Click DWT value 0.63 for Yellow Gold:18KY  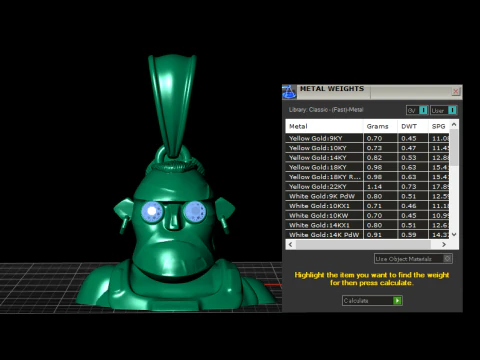[x=409, y=167]
